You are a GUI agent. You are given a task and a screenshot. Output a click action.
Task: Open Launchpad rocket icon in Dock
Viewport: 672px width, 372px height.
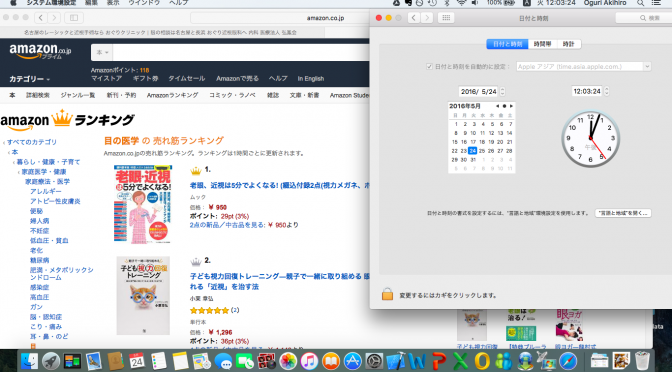51,361
